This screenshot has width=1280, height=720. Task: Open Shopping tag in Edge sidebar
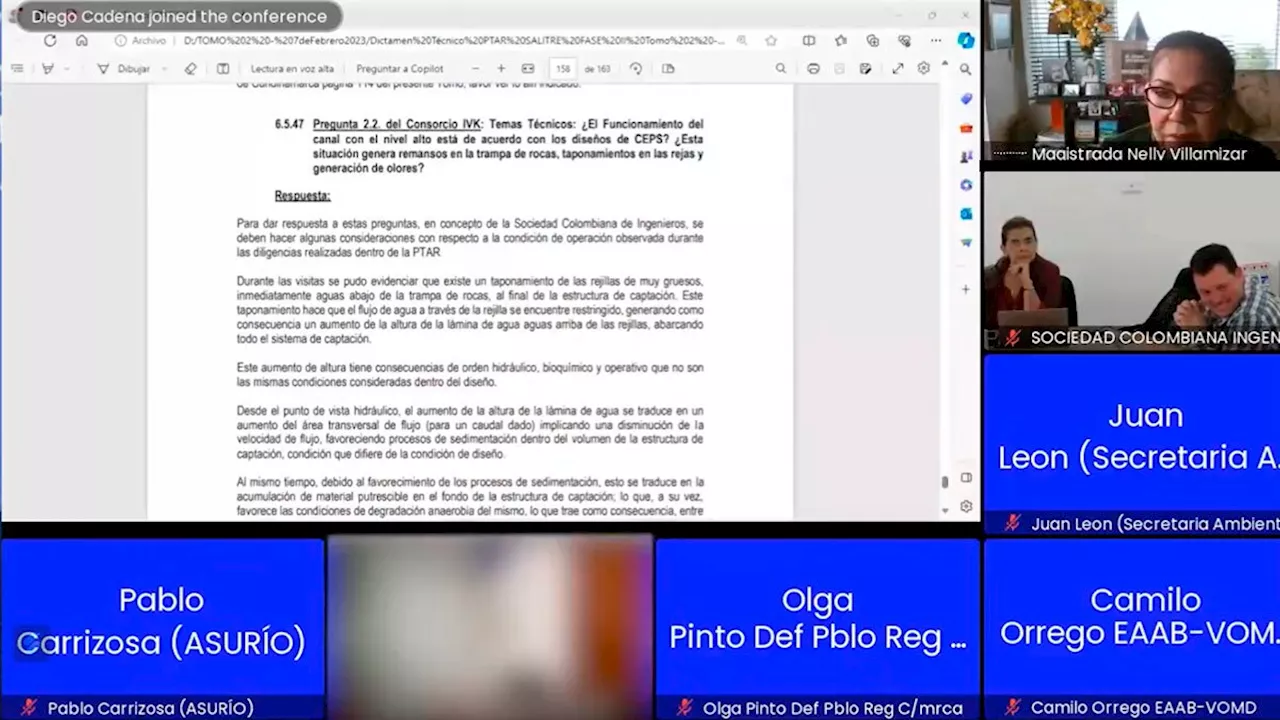[966, 99]
